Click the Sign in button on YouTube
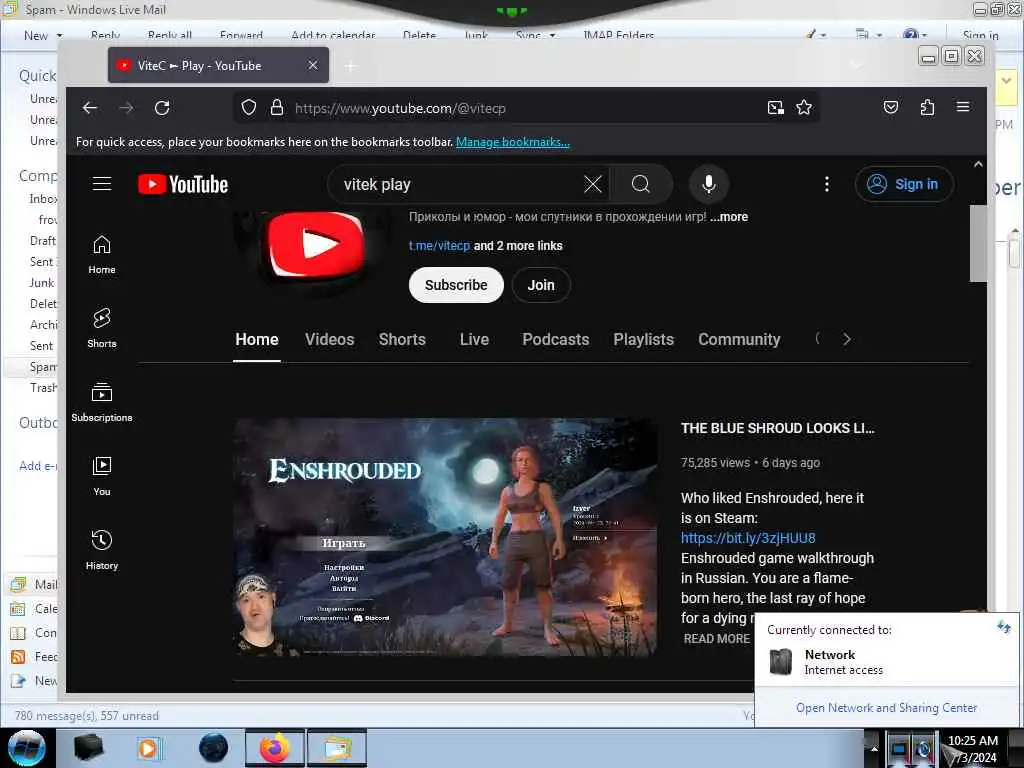The image size is (1024, 768). pos(904,184)
